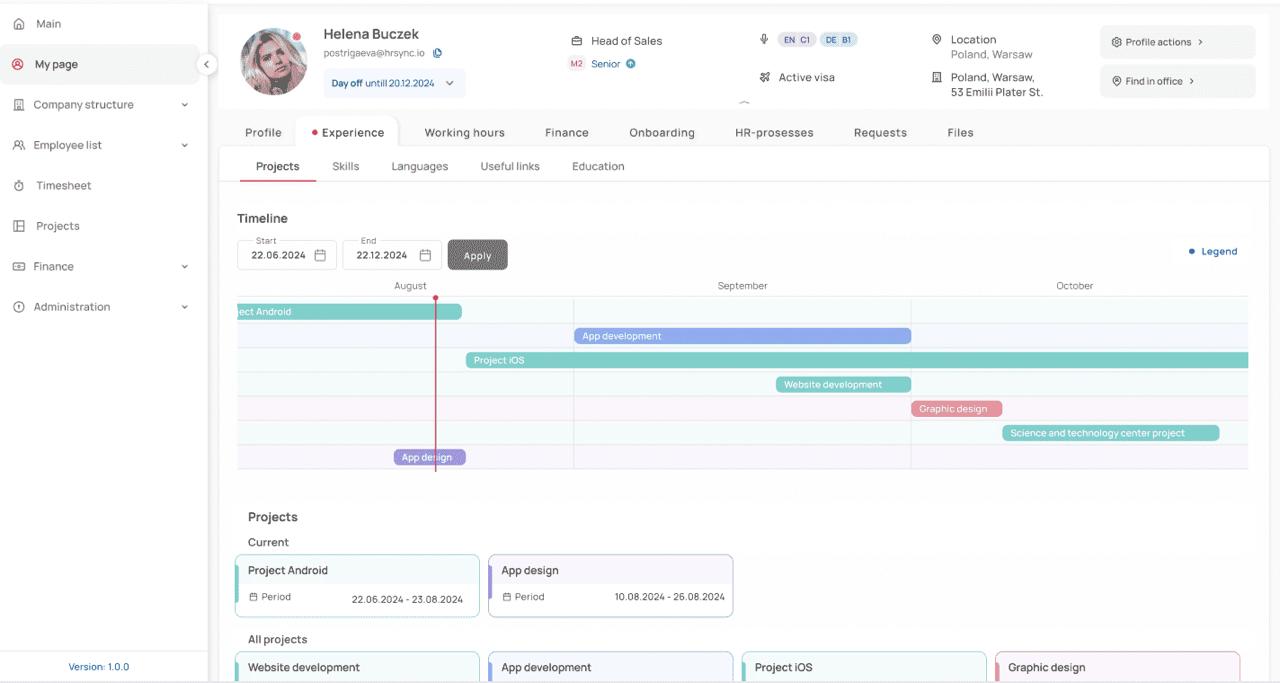Open the Skills sub-tab
Viewport: 1280px width, 683px height.
(x=345, y=166)
